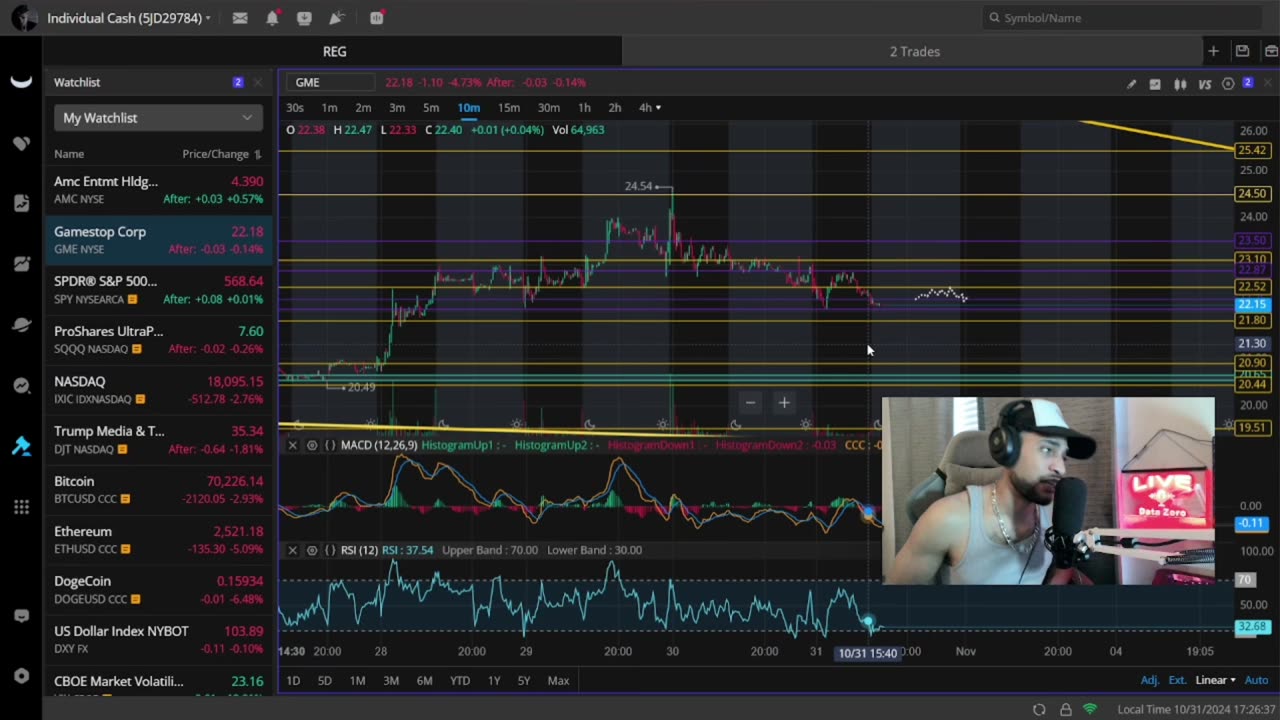Click the Watchlist panel link number badge
The width and height of the screenshot is (1280, 720).
click(x=238, y=82)
